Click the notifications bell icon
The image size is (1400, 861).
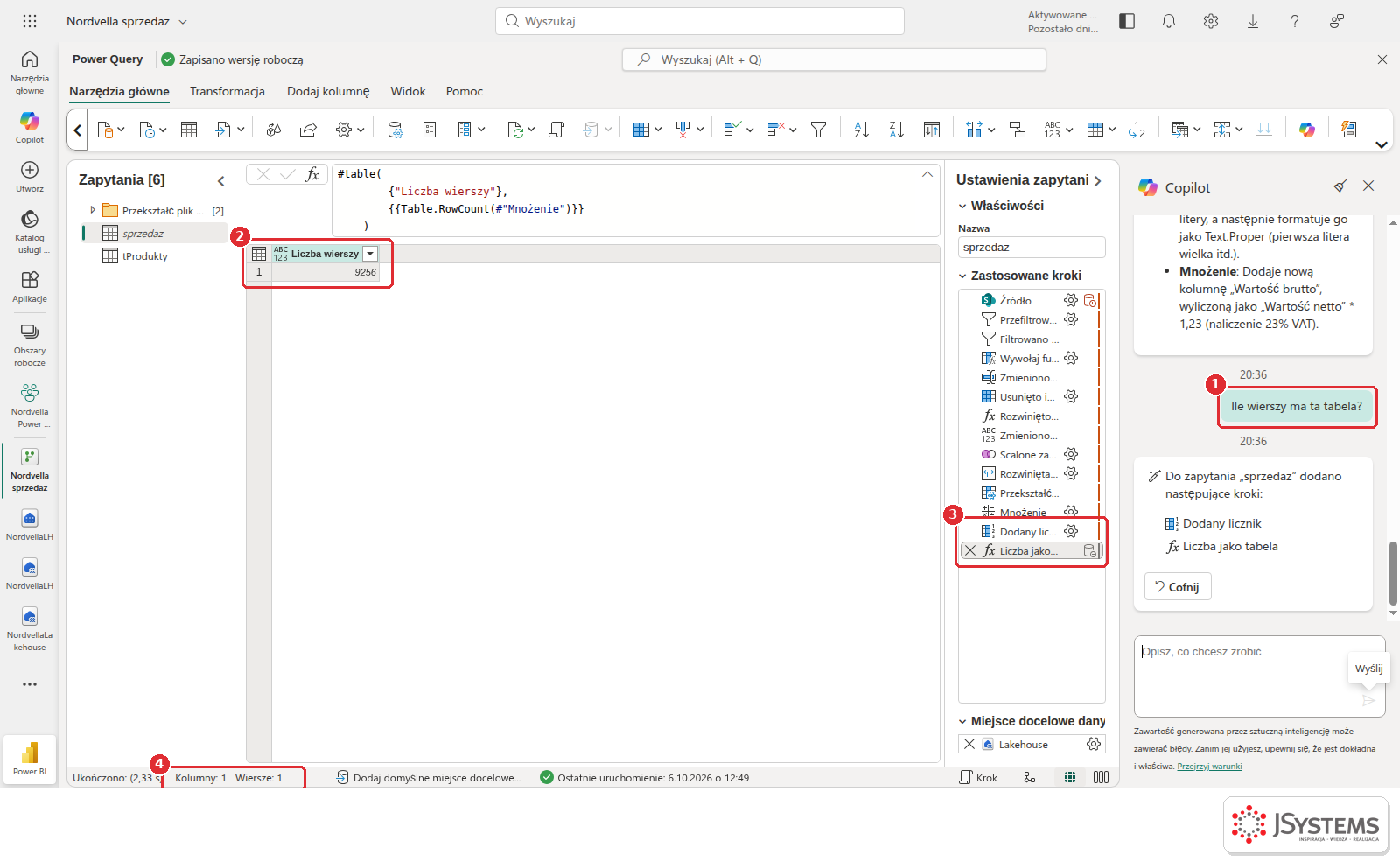pyautogui.click(x=1169, y=21)
